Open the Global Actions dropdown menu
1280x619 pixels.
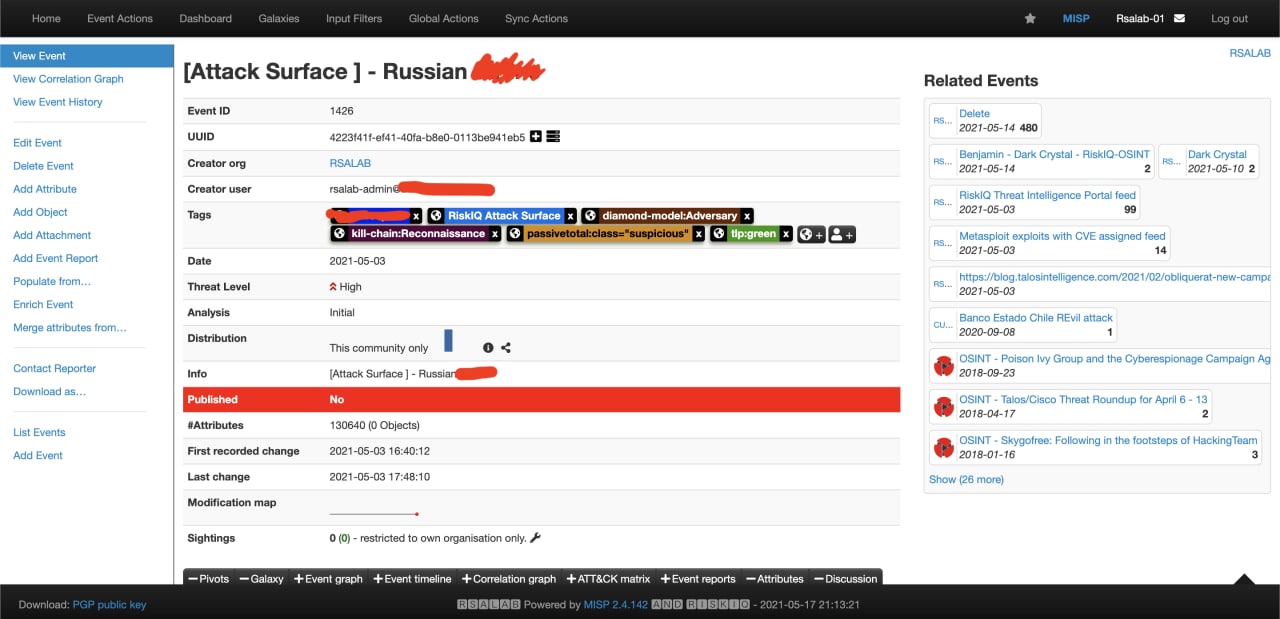point(443,18)
